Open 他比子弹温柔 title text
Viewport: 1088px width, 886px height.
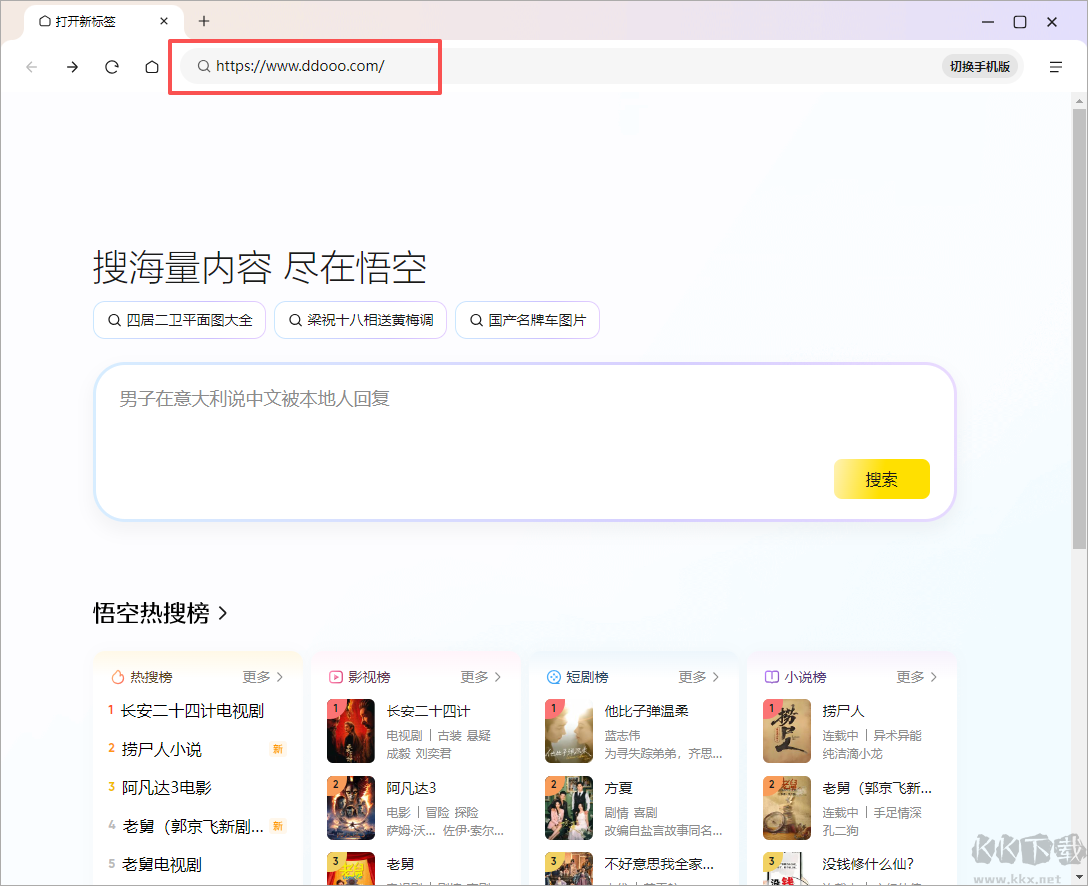[x=646, y=711]
